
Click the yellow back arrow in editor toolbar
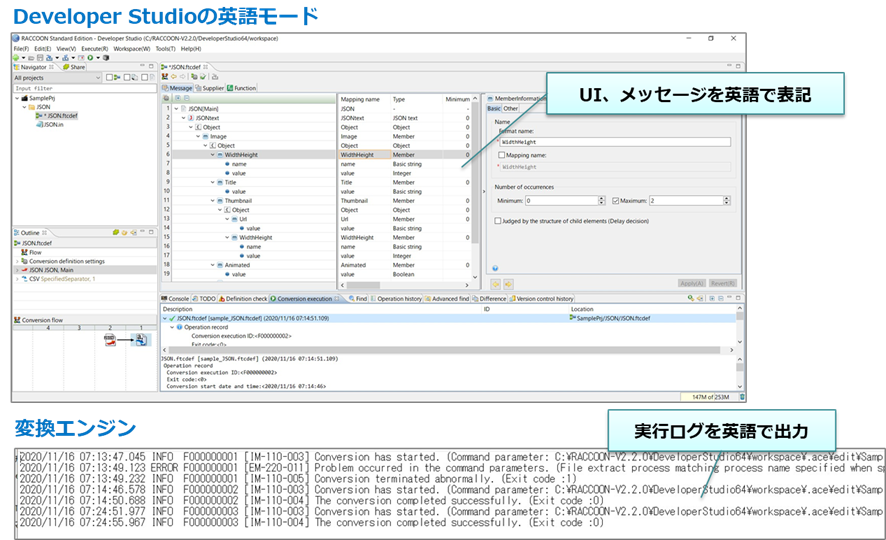(174, 76)
